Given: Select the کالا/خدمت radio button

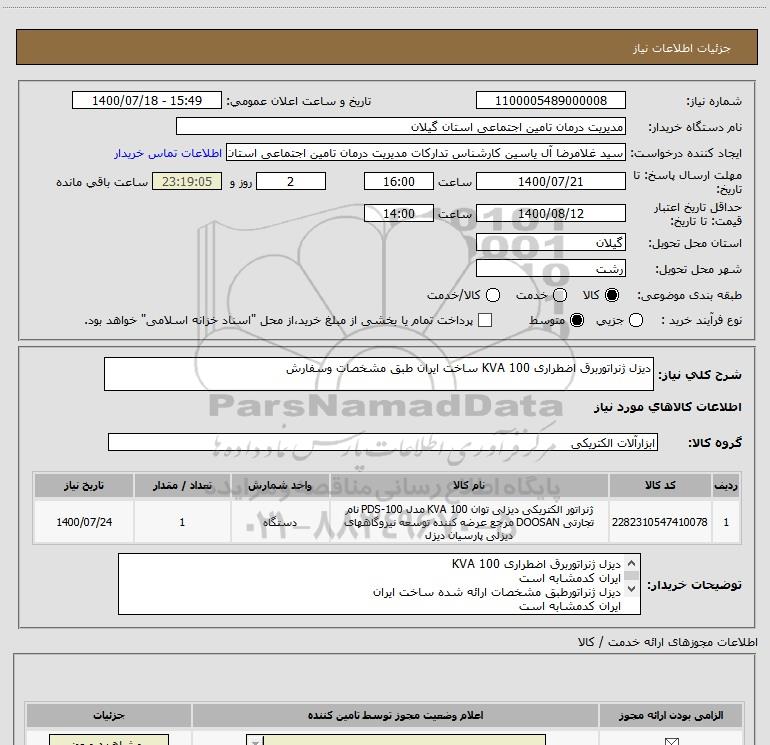Looking at the screenshot, I should pos(493,295).
